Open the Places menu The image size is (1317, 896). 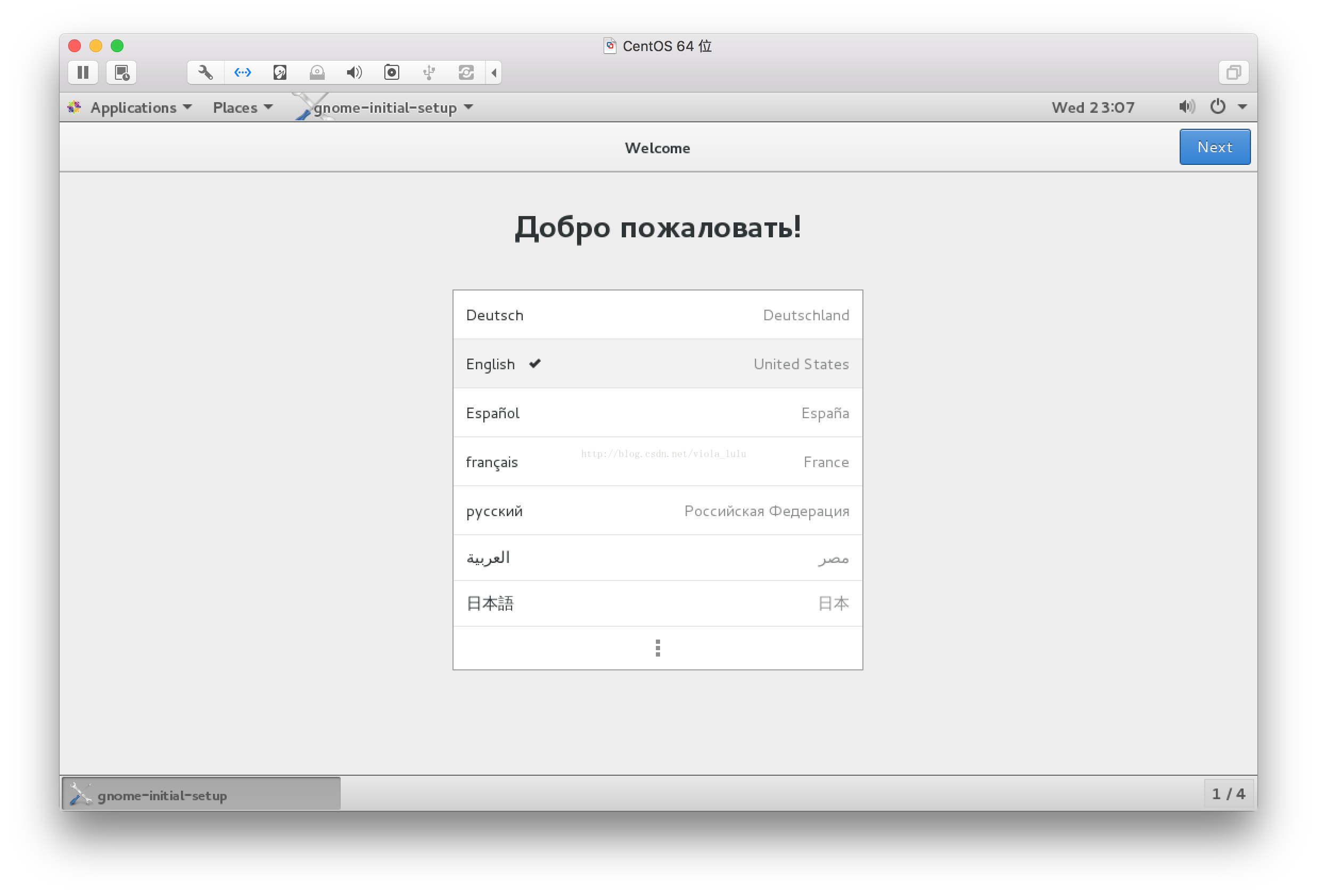[x=243, y=107]
